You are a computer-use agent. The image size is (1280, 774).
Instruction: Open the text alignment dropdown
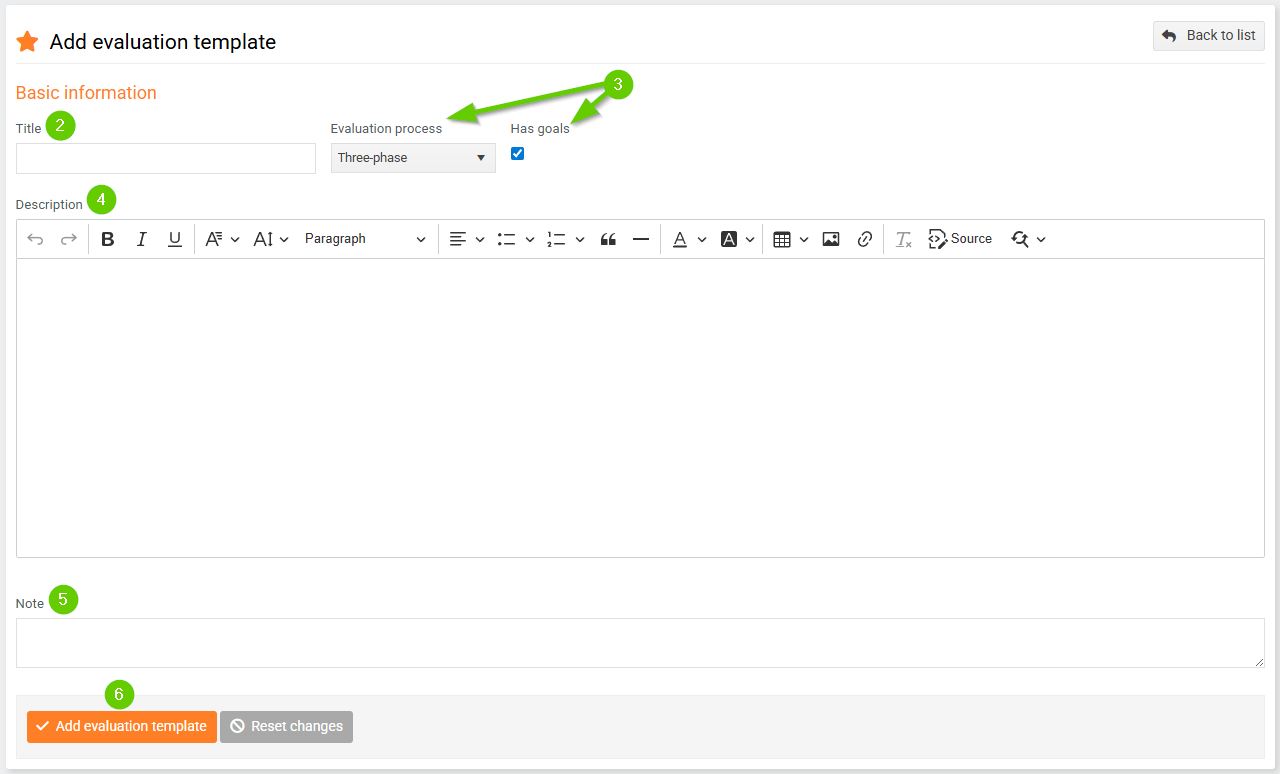click(467, 239)
